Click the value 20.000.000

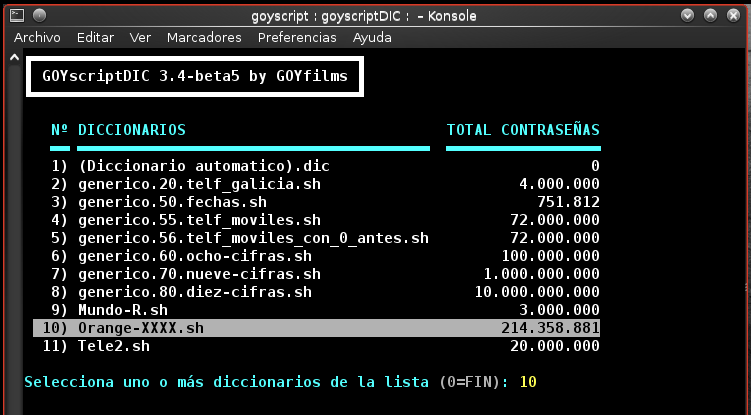[x=555, y=346]
